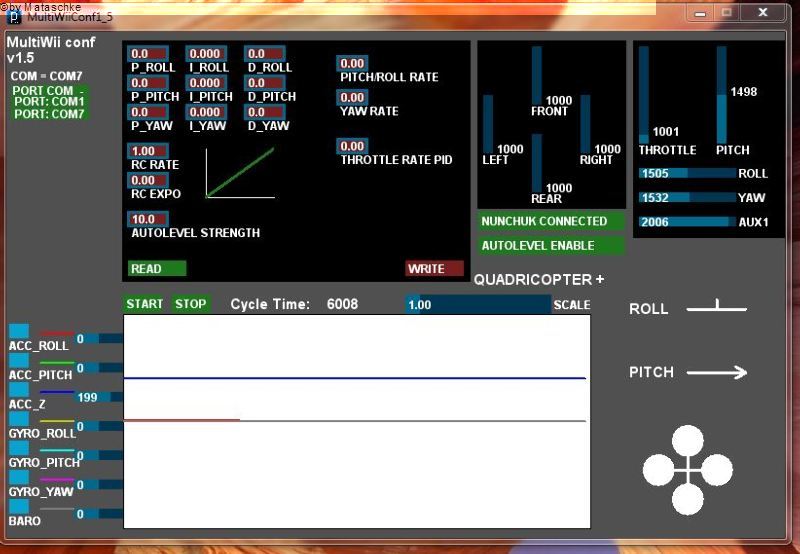
Task: Click the NUNCHUK CONNECTED status indicator
Action: [552, 221]
